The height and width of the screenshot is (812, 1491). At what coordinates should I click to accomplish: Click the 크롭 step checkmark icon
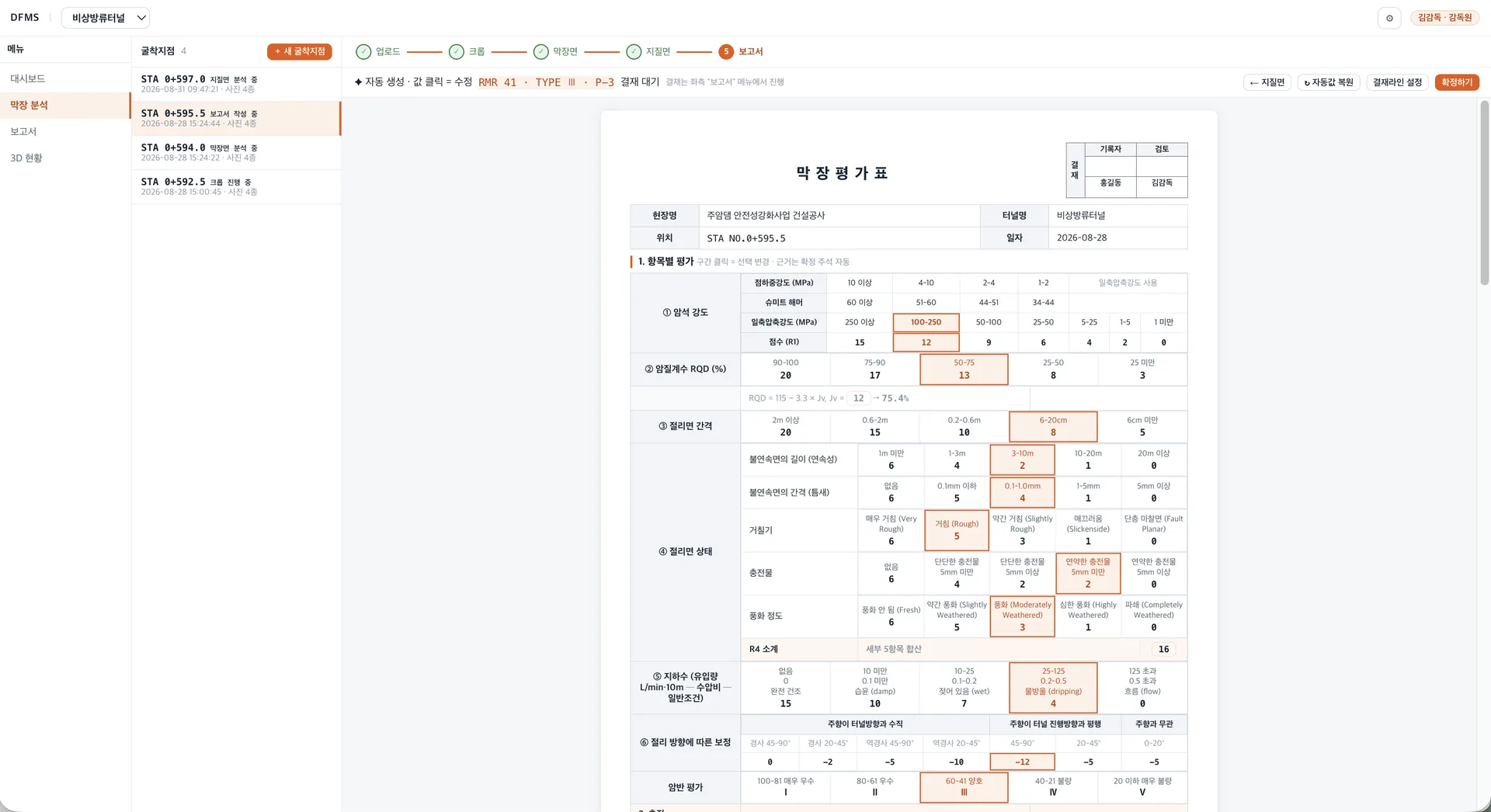pos(457,52)
